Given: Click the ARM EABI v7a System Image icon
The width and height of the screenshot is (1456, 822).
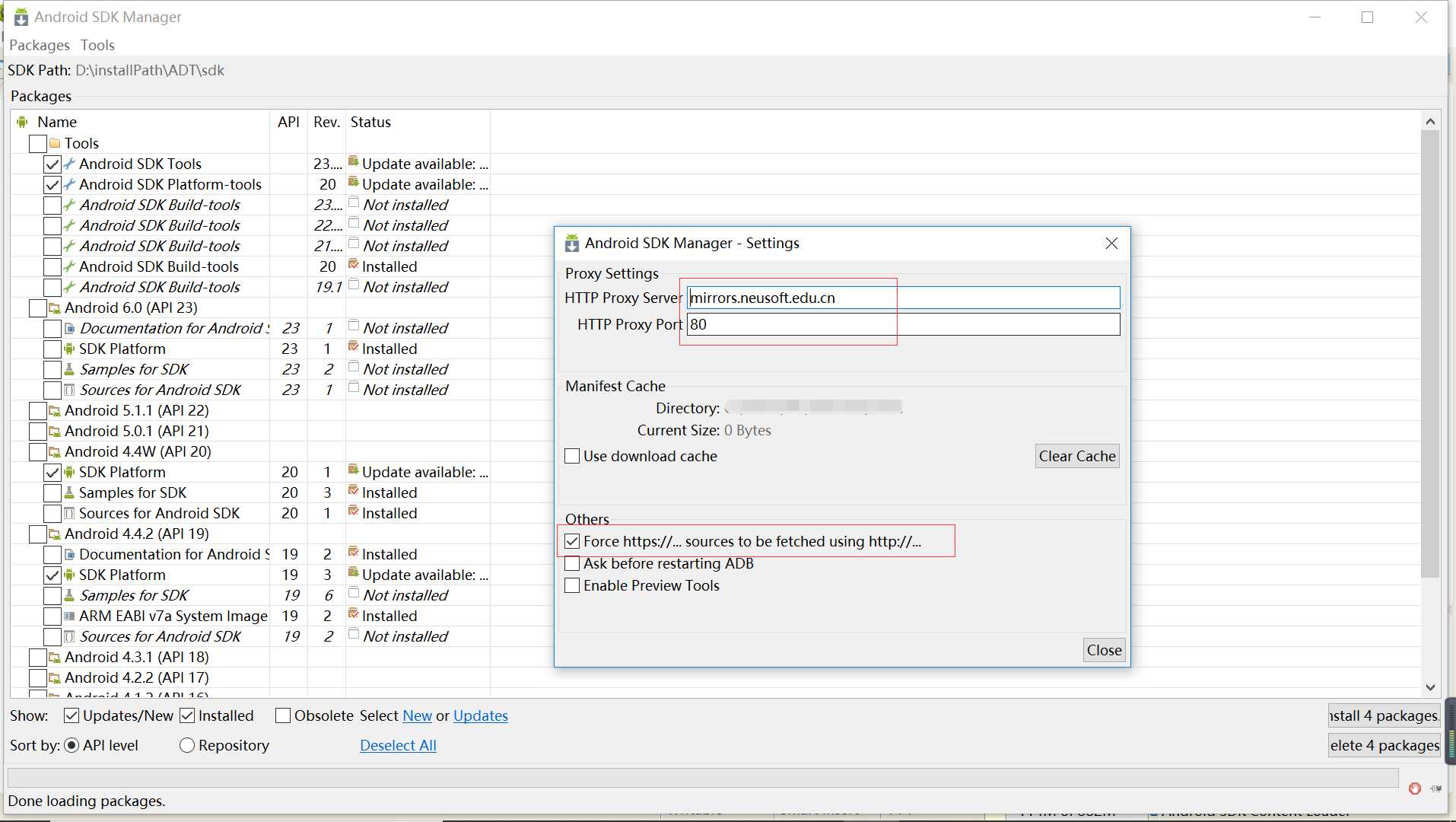Looking at the screenshot, I should click(69, 616).
